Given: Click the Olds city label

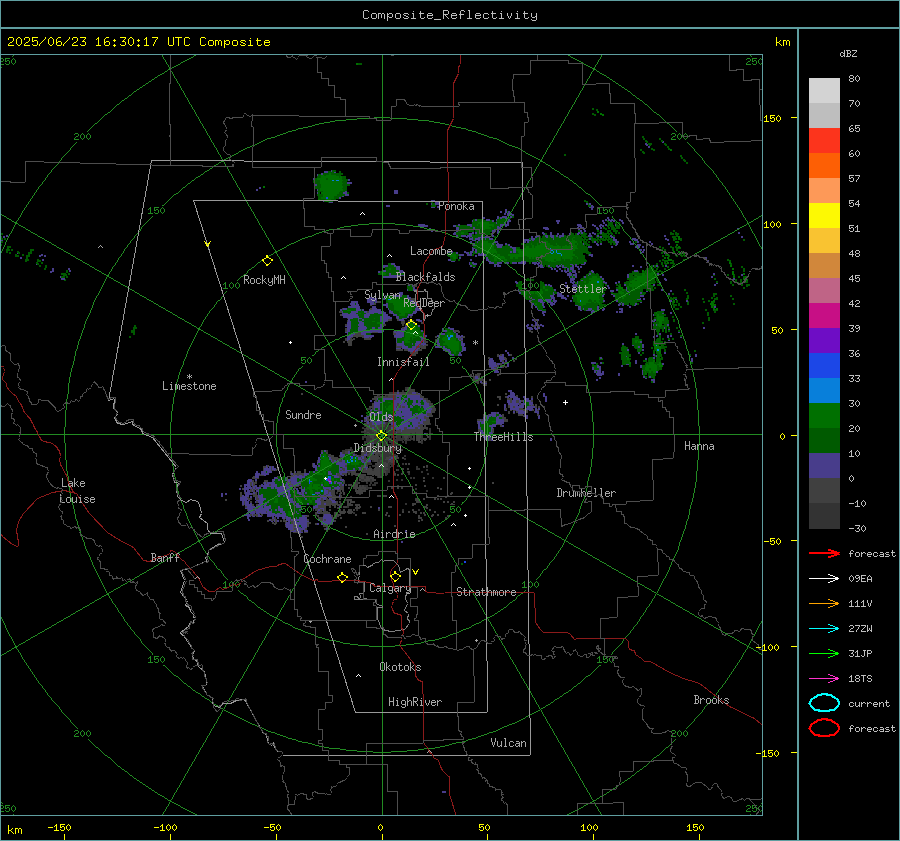Looking at the screenshot, I should coord(381,417).
